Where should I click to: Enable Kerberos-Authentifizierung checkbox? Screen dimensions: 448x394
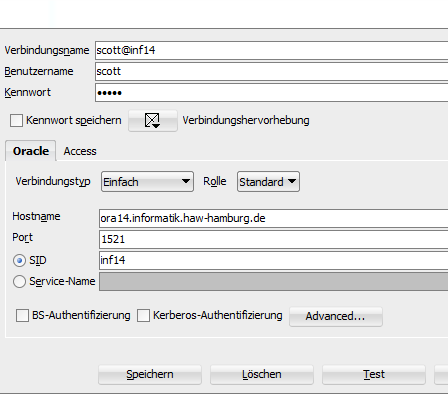[x=143, y=315]
